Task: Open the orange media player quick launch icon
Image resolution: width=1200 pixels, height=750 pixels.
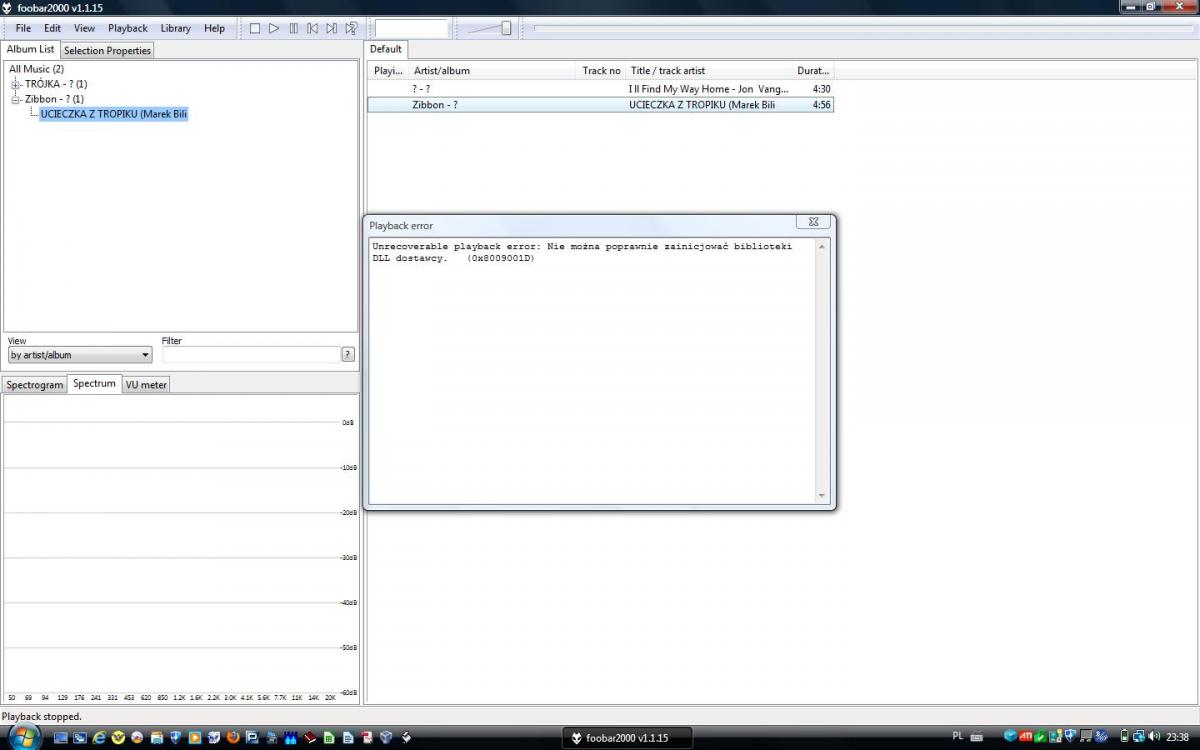Action: (194, 737)
